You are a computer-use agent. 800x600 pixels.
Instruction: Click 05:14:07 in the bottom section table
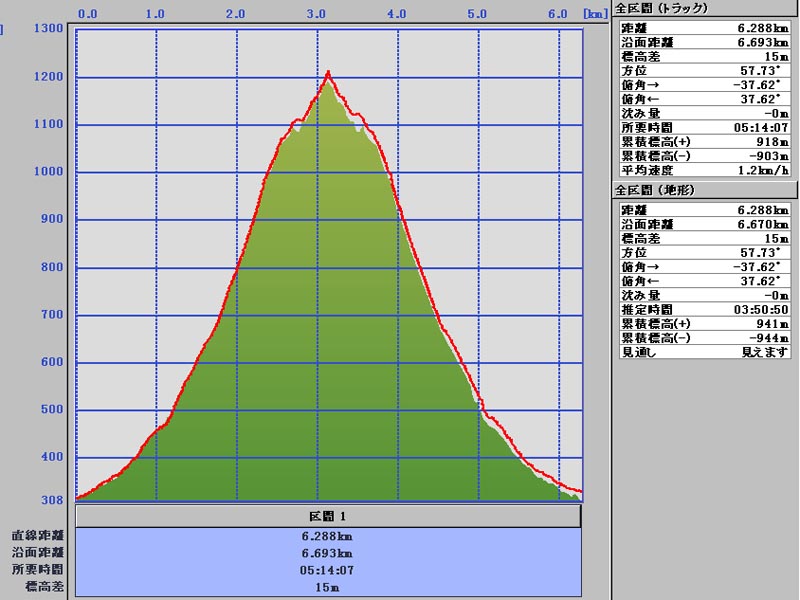coord(328,570)
